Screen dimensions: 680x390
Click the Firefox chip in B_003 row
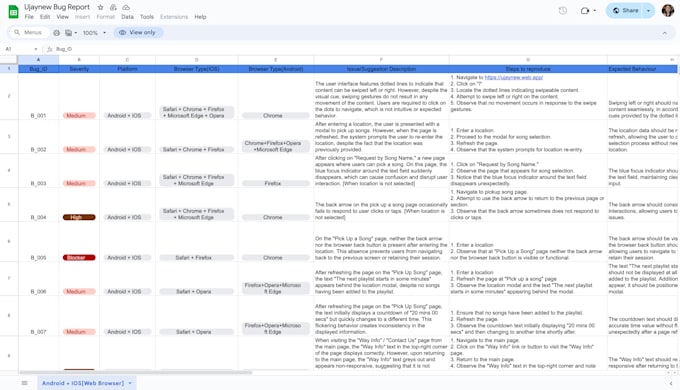click(275, 184)
